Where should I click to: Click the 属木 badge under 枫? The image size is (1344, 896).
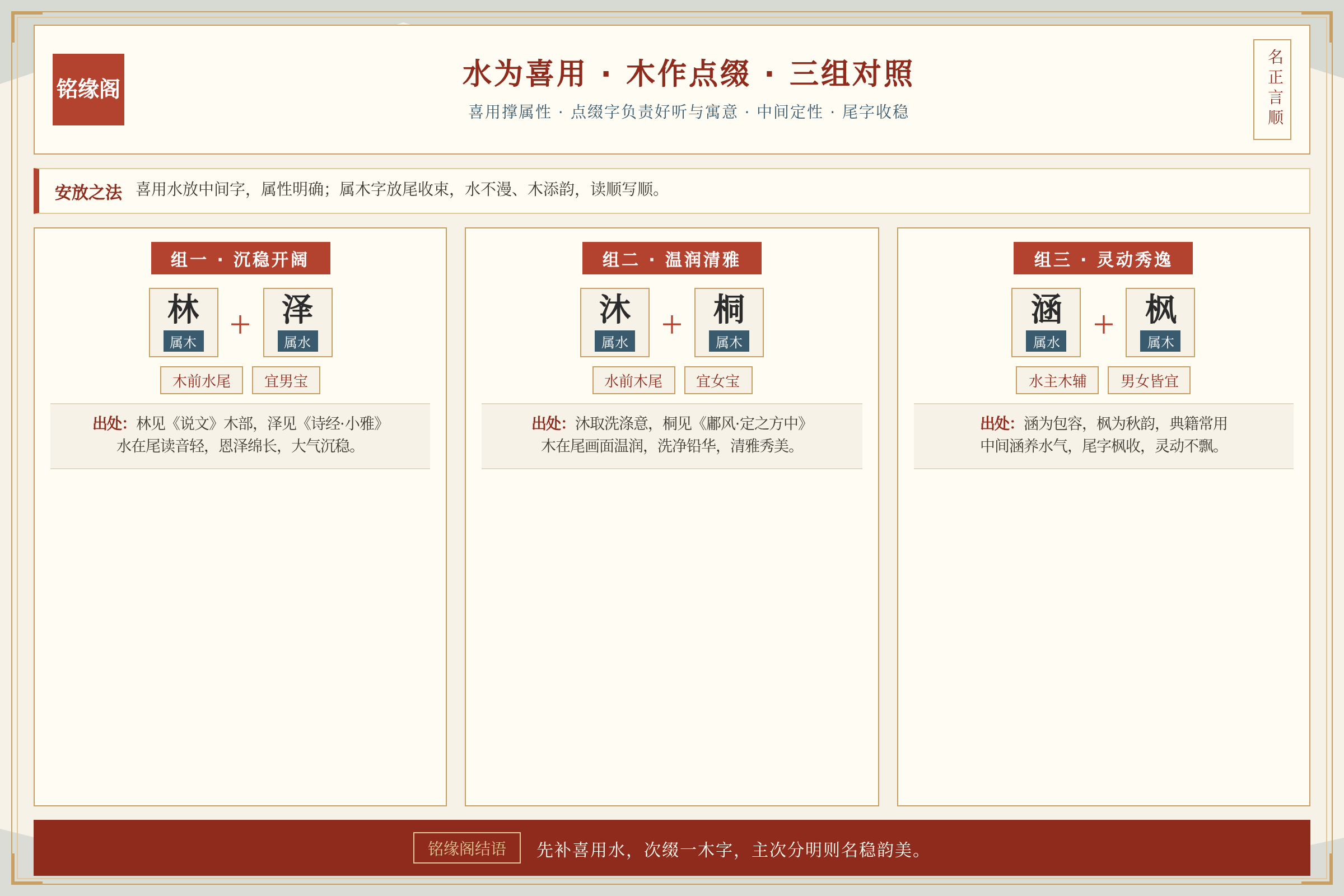coord(1160,342)
